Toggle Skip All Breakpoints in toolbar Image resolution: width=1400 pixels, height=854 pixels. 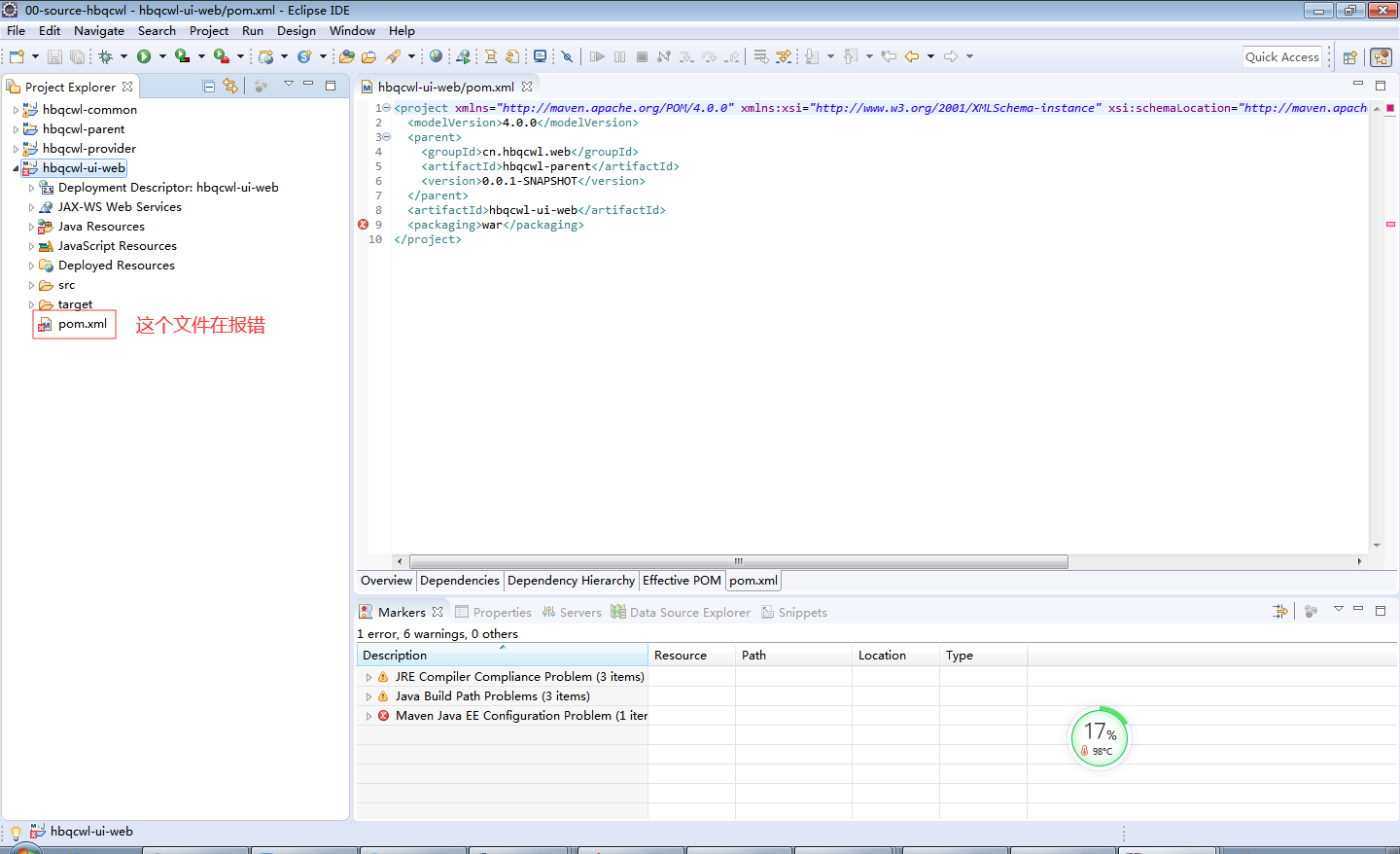567,56
